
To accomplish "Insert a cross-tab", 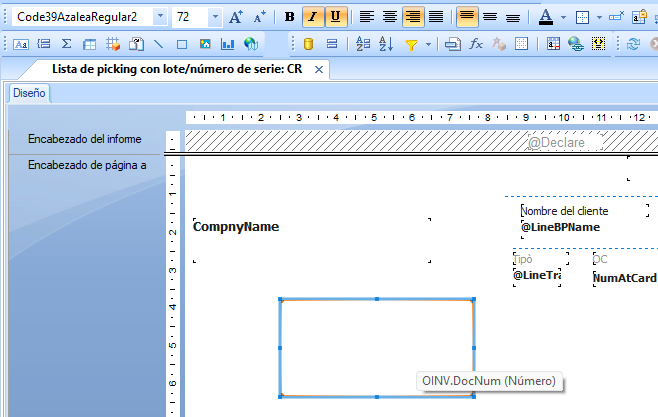I will click(x=89, y=44).
